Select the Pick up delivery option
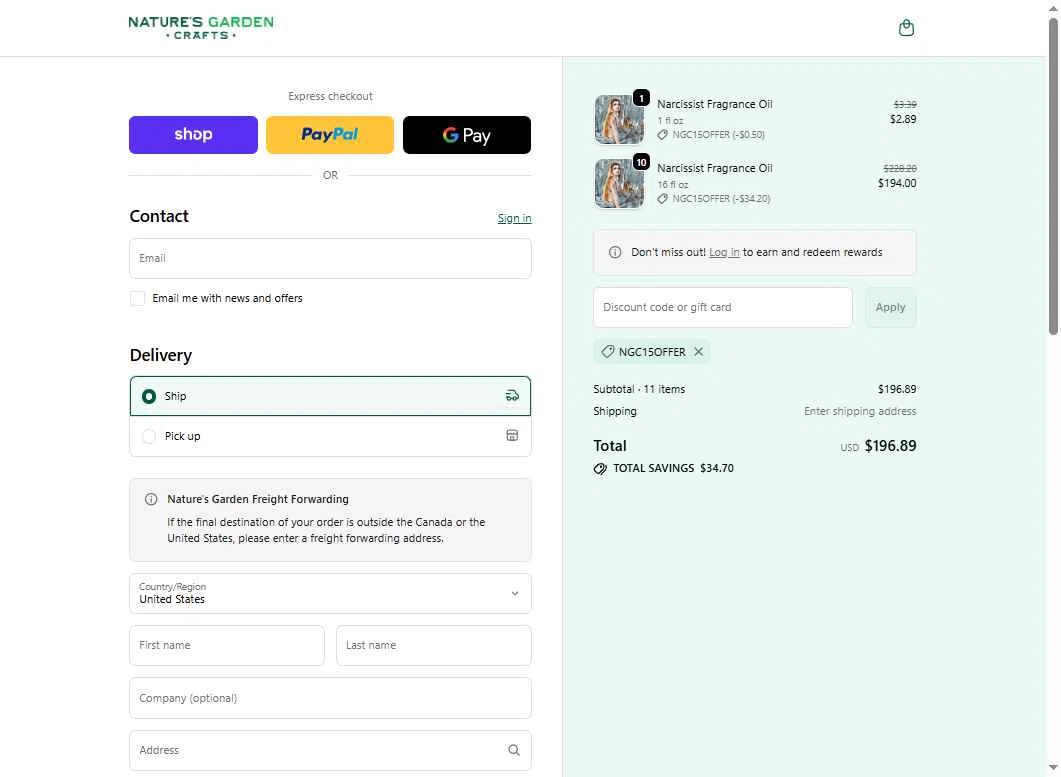 [x=330, y=436]
